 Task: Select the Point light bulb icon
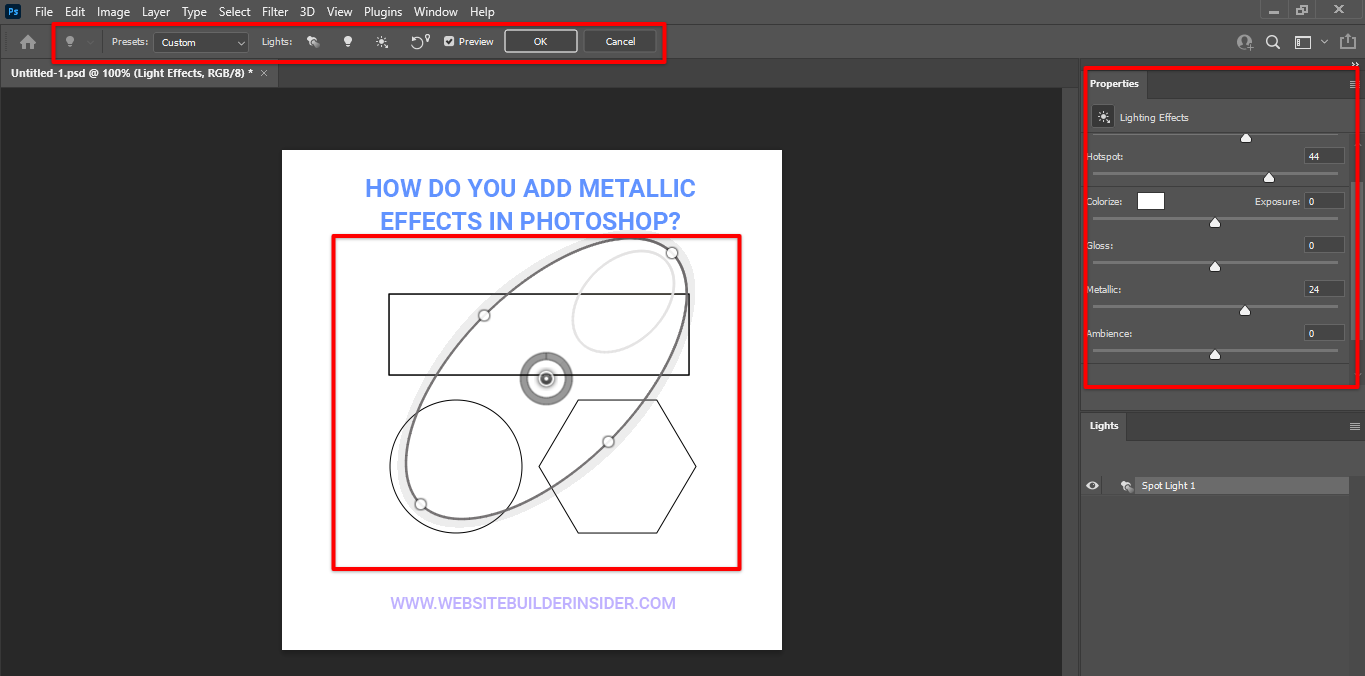(x=348, y=41)
